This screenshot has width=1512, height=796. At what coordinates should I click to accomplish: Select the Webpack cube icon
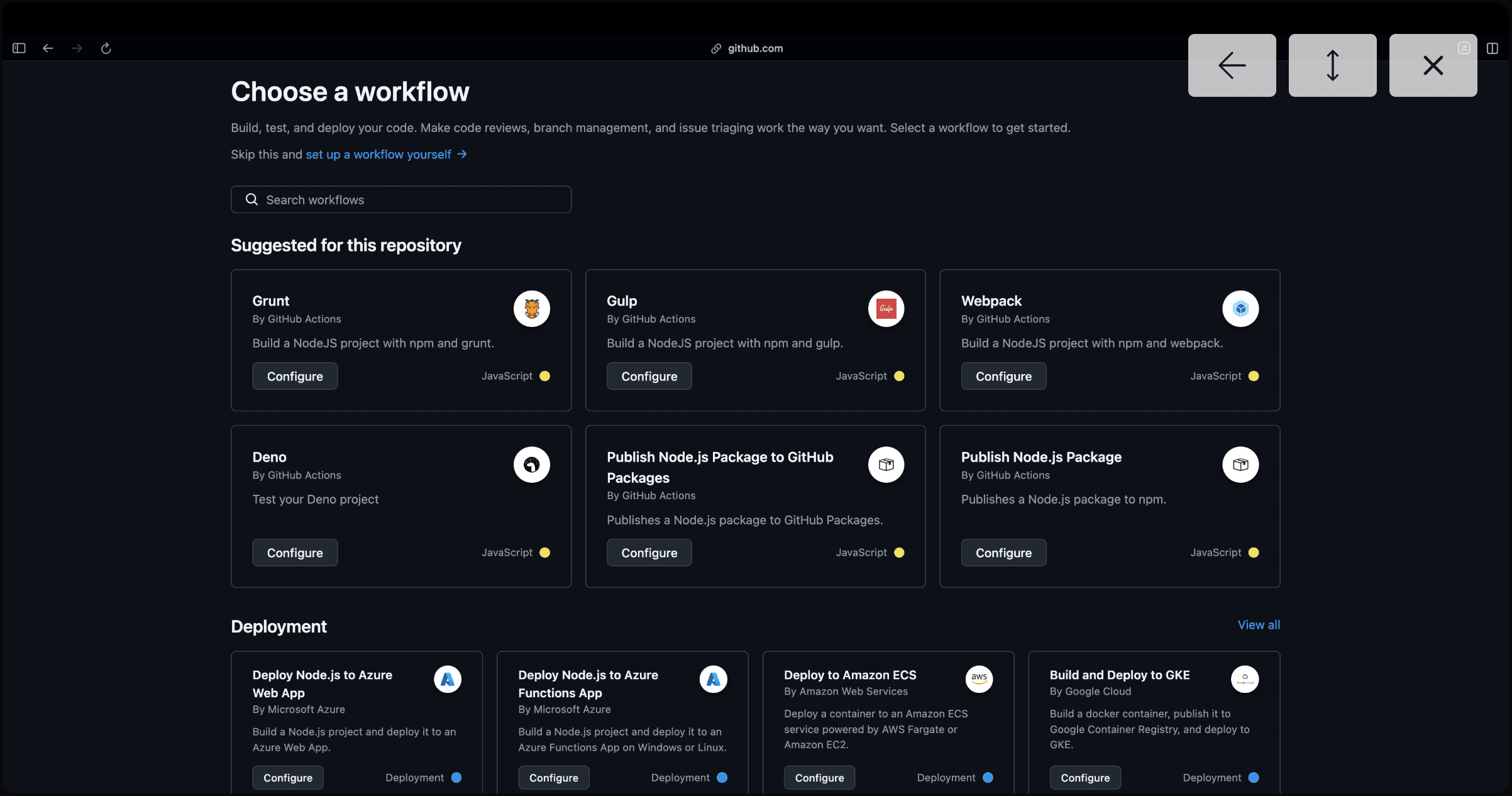click(1240, 309)
